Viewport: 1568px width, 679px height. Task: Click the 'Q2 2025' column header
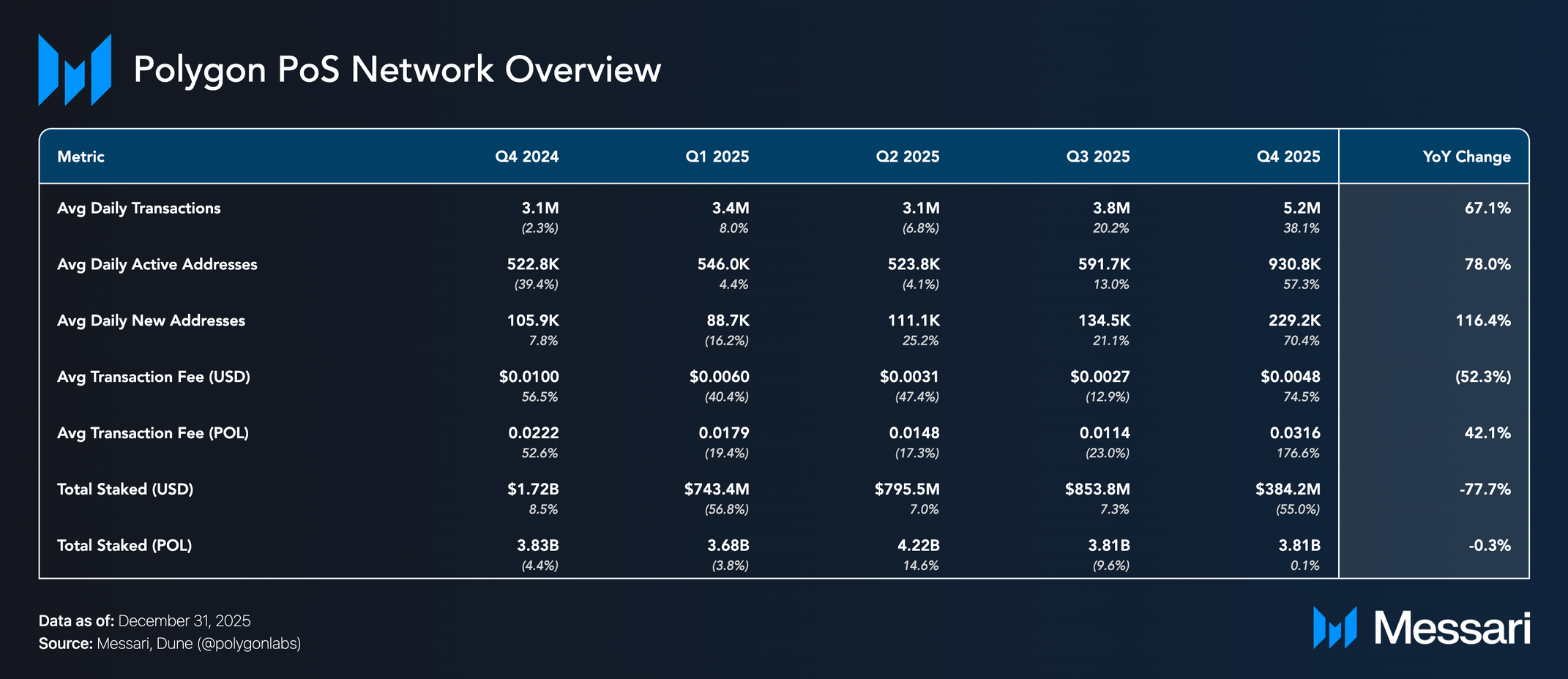(x=908, y=157)
